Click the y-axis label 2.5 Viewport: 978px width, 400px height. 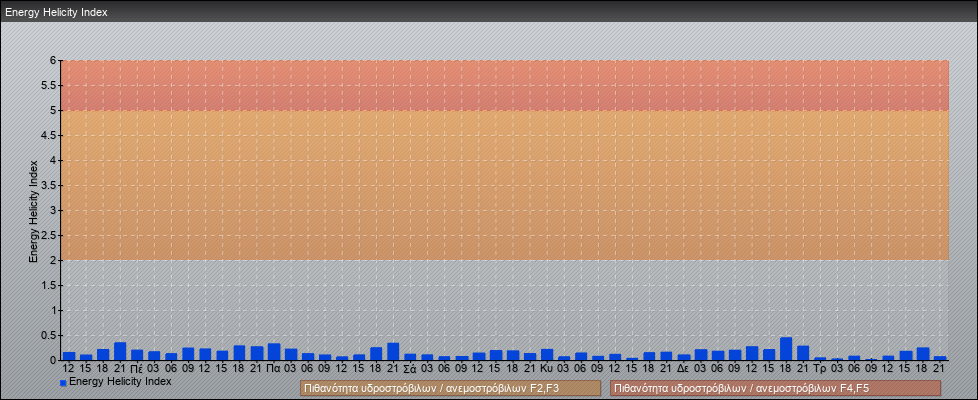(x=49, y=235)
